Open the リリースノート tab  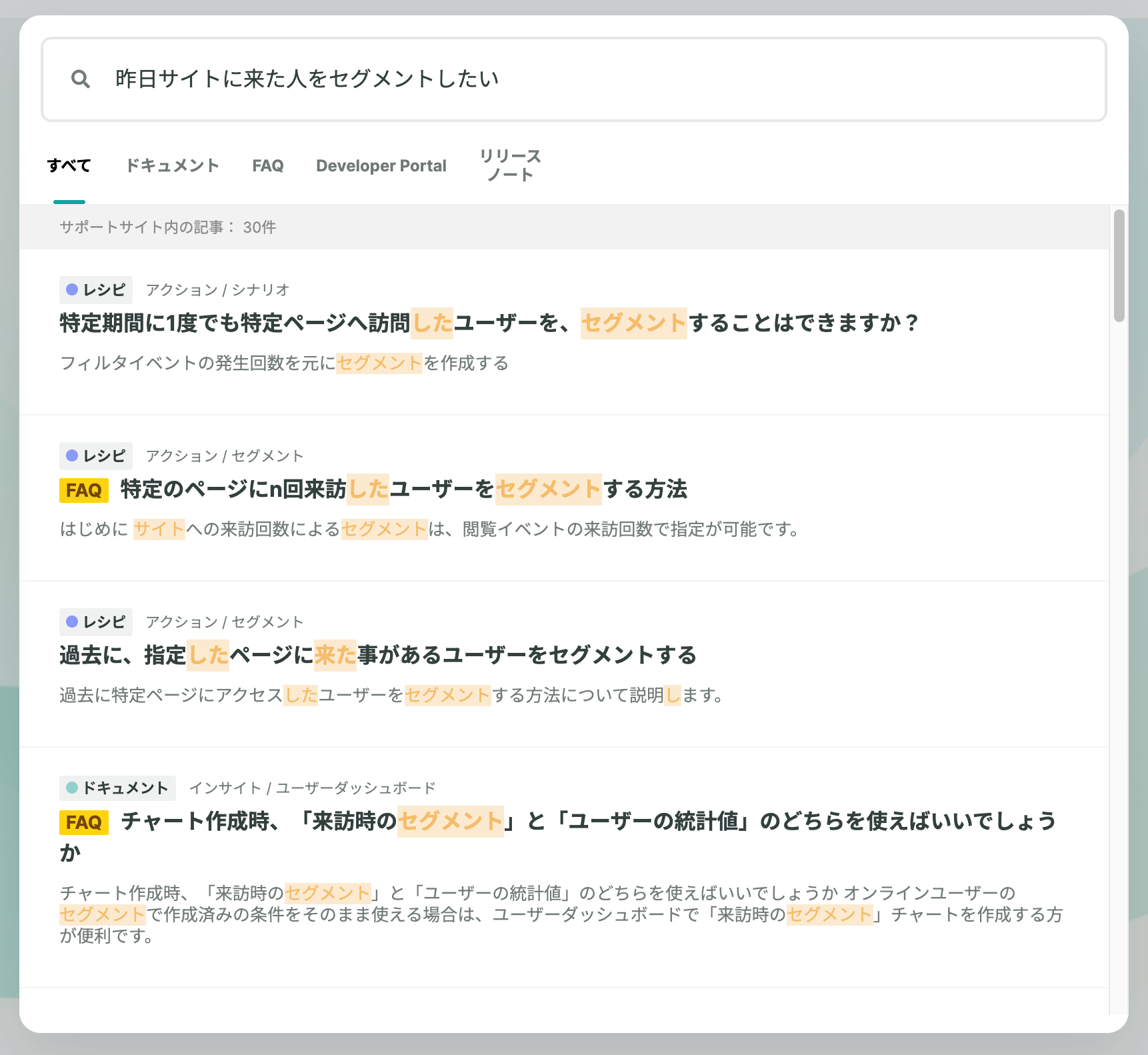(510, 165)
